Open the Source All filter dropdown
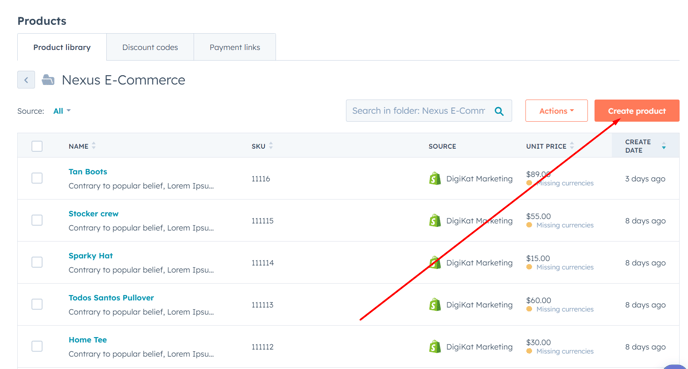Screen dimensions: 688x369 coord(62,111)
